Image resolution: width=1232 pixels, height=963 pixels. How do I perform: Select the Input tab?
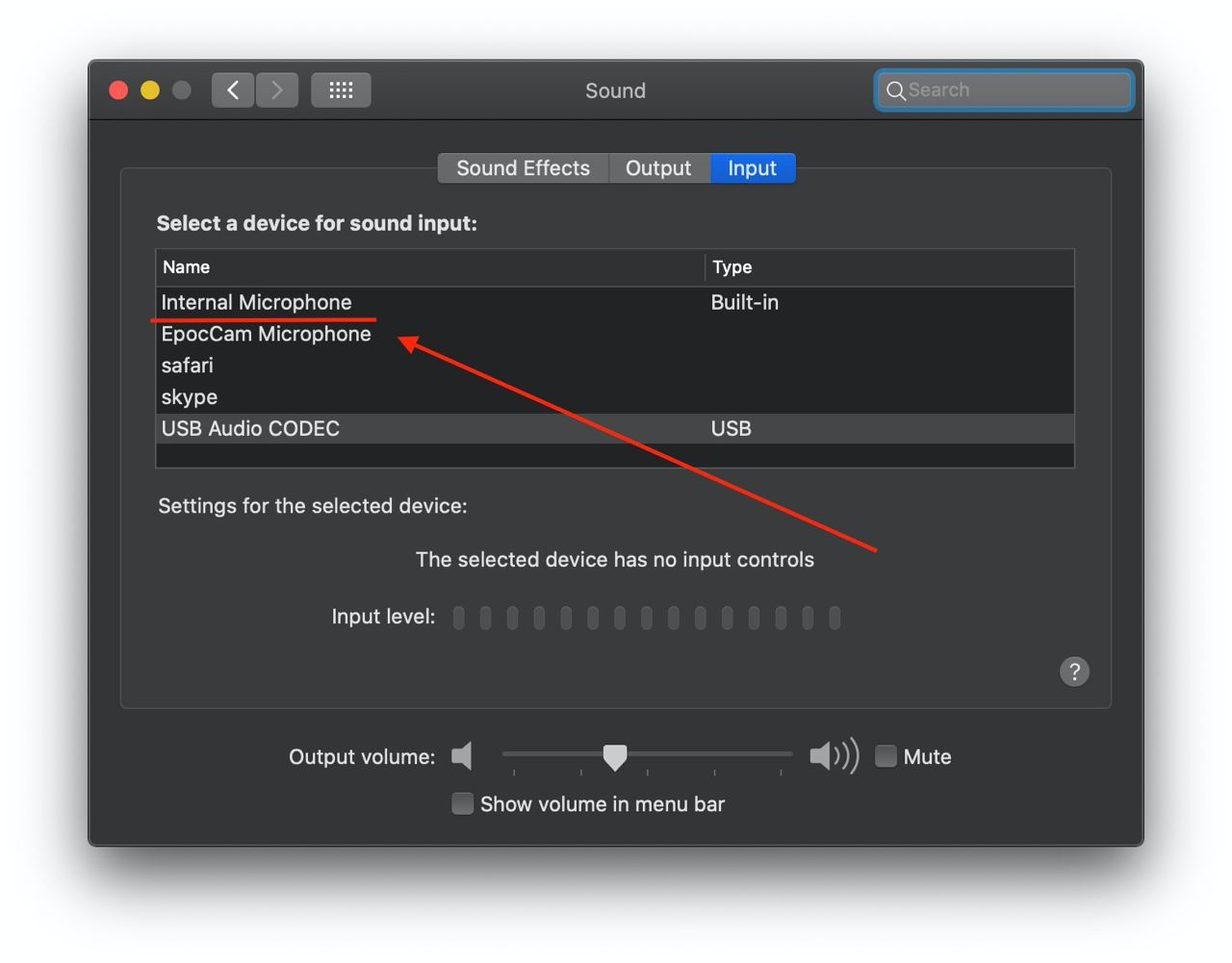point(752,168)
